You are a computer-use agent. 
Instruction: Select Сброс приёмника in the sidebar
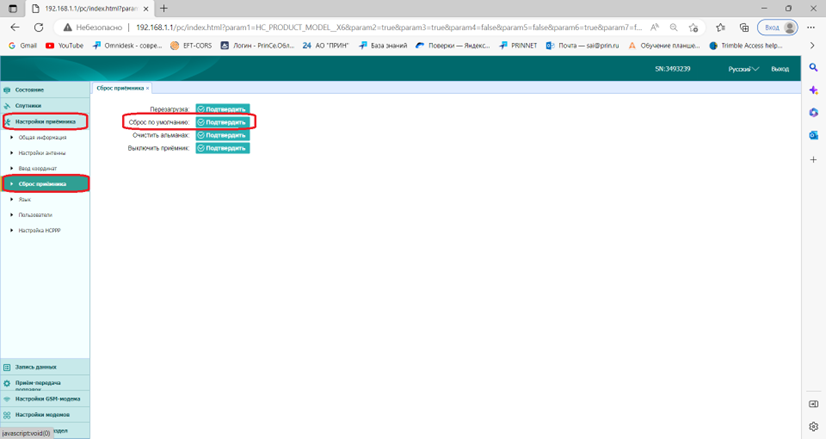45,184
